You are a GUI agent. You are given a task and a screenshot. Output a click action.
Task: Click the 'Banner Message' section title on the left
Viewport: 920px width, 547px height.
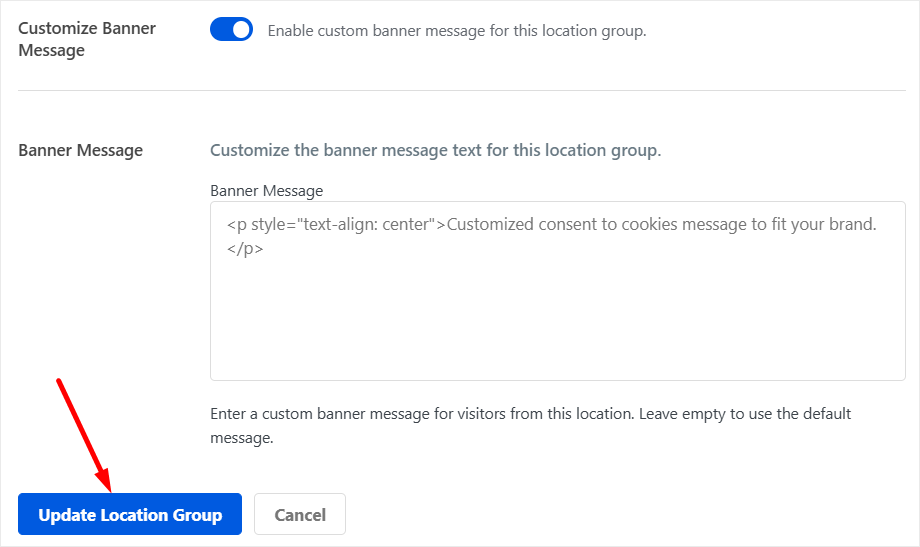[80, 150]
